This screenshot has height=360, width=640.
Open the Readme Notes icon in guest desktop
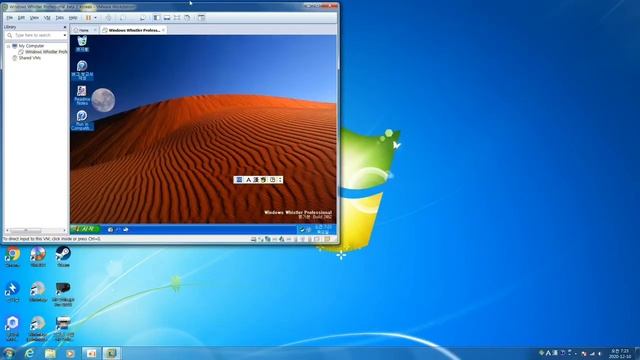(82, 95)
